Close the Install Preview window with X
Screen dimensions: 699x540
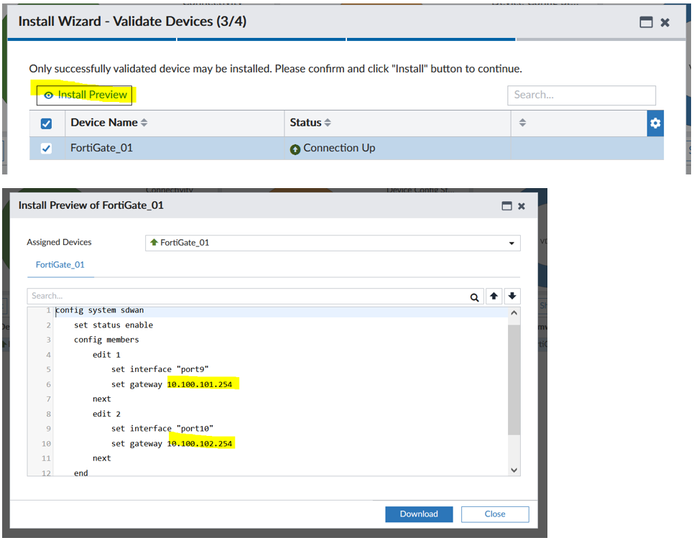[521, 206]
